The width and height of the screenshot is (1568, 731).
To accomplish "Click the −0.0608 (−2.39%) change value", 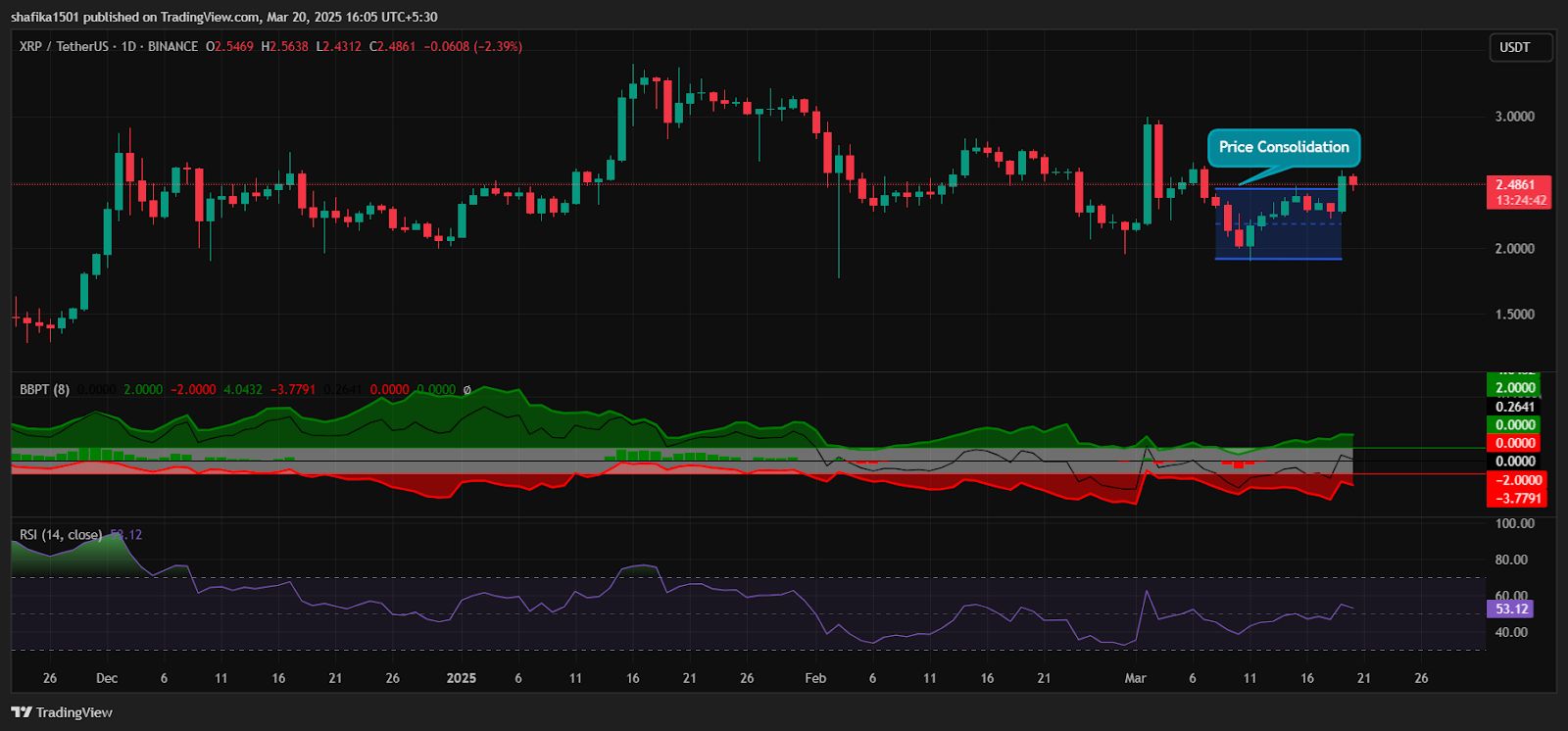I will (473, 46).
